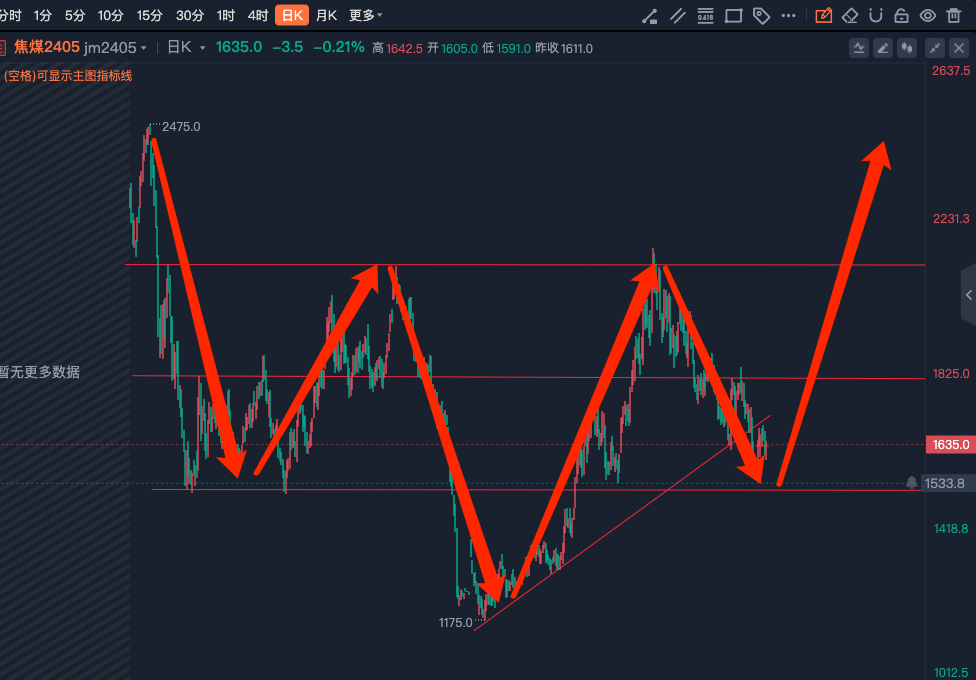This screenshot has height=680, width=976.
Task: Choose the Fibonacci 0.618 retracement tool
Action: (x=705, y=16)
